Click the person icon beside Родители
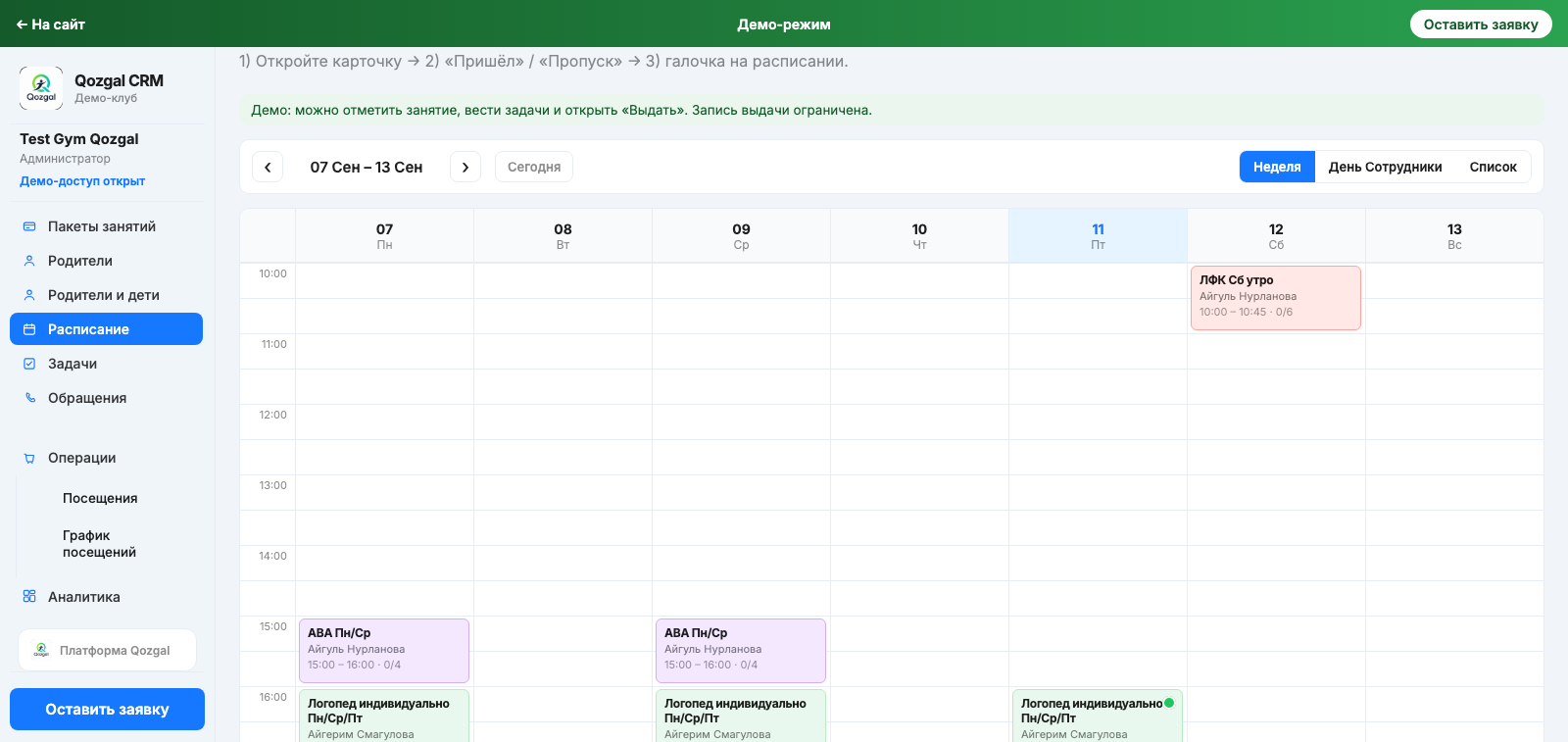1568x742 pixels. 29,261
